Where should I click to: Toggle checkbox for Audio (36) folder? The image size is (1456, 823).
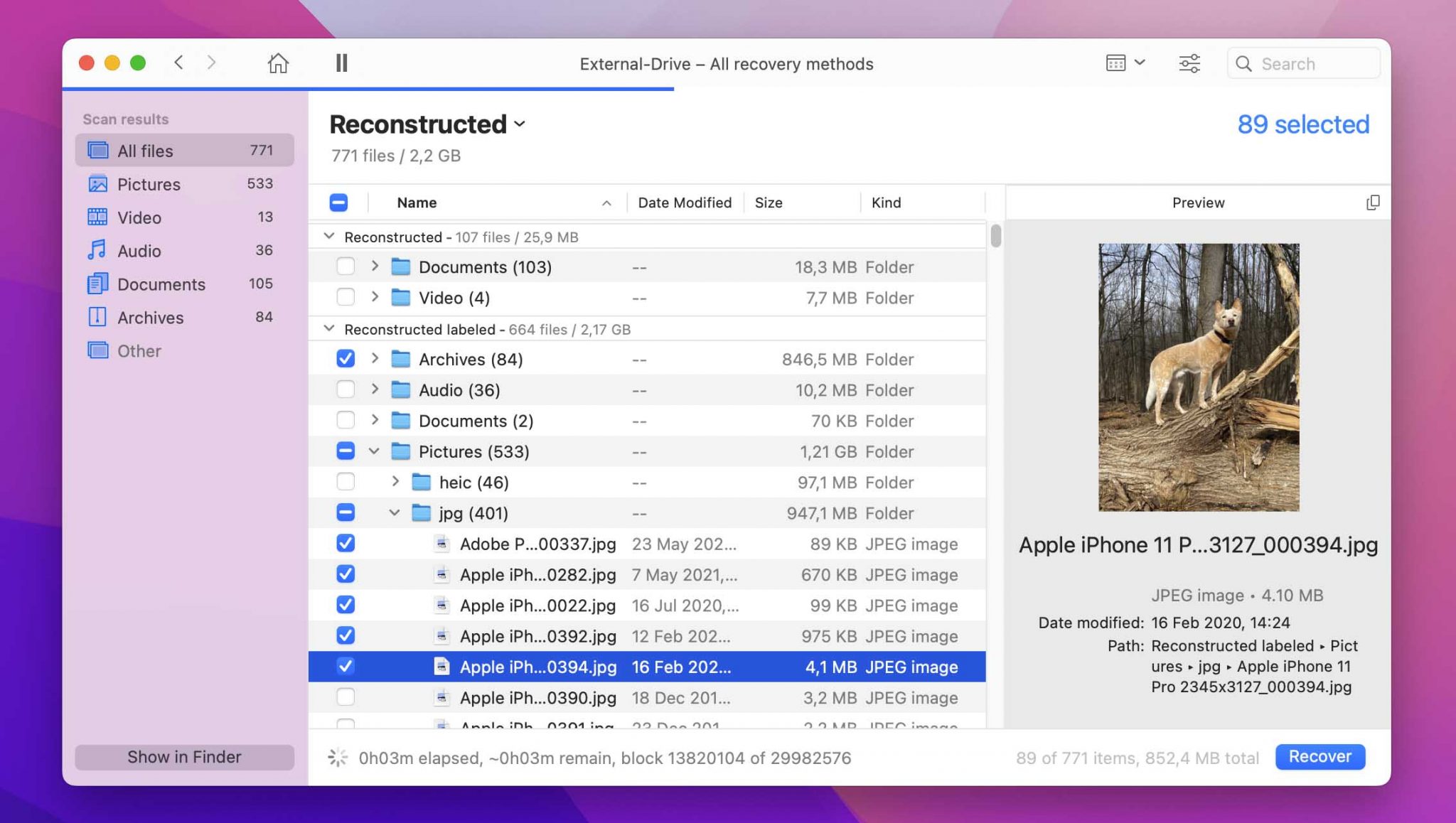pyautogui.click(x=346, y=390)
